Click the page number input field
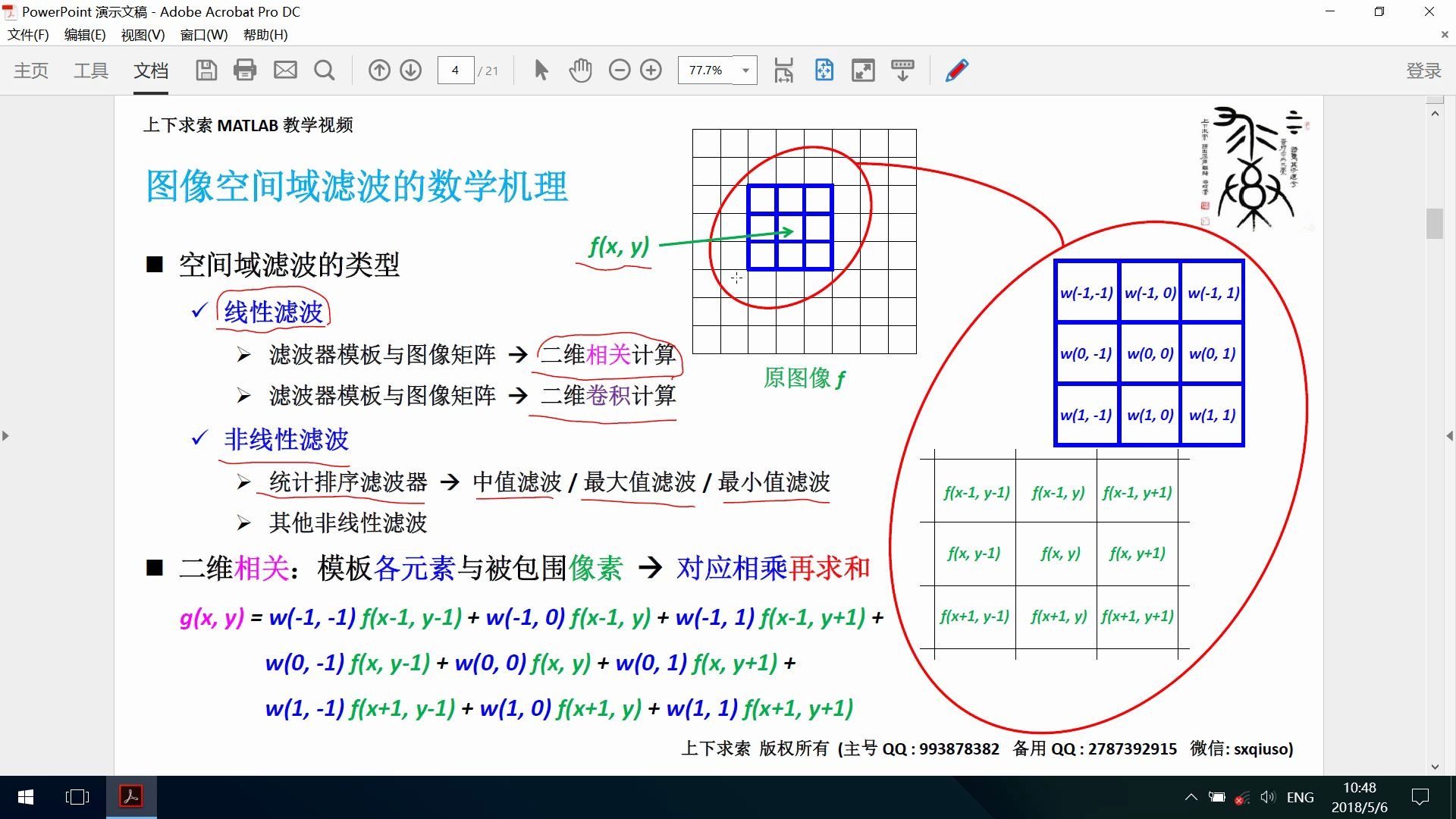This screenshot has width=1456, height=819. click(455, 70)
